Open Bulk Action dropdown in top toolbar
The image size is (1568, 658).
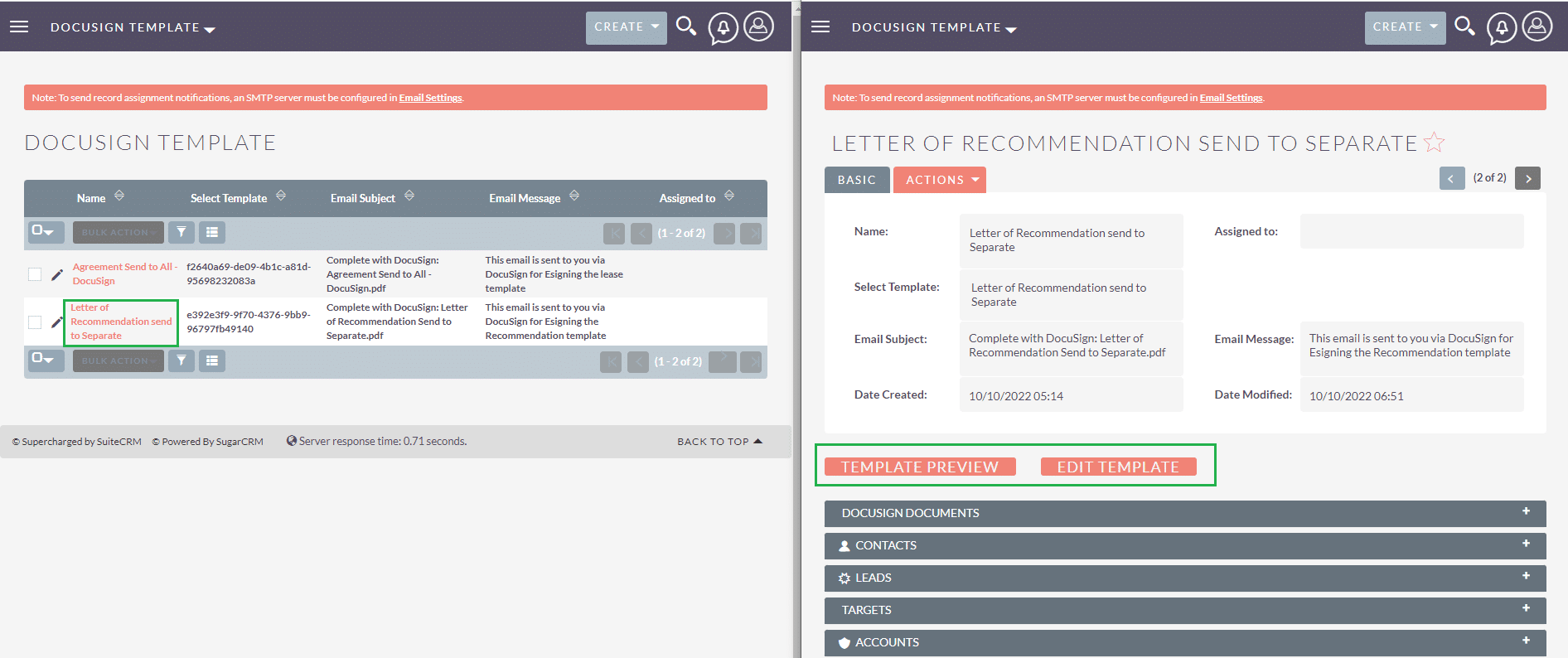[x=119, y=232]
